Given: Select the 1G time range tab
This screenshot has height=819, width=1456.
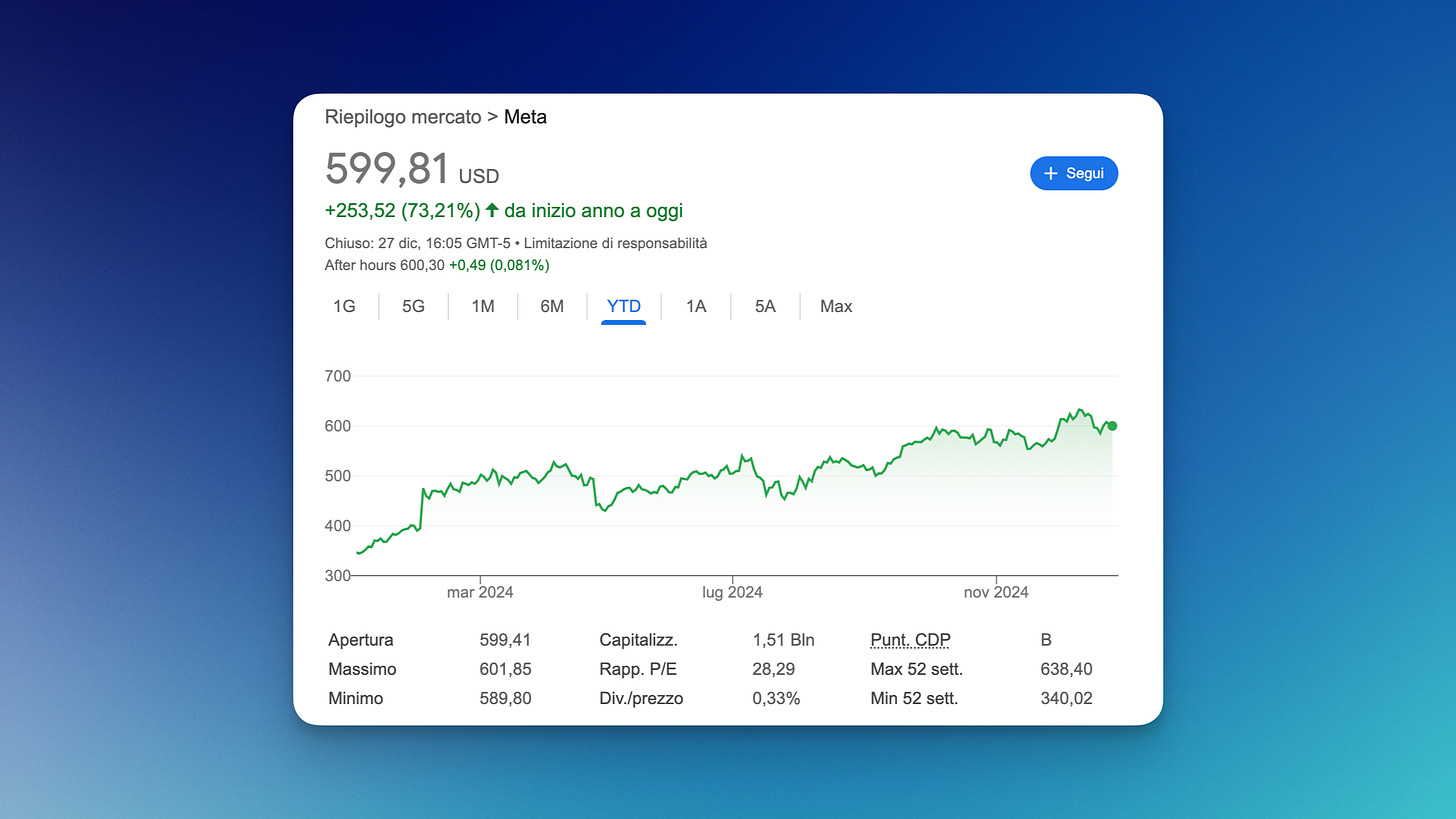Looking at the screenshot, I should point(344,306).
